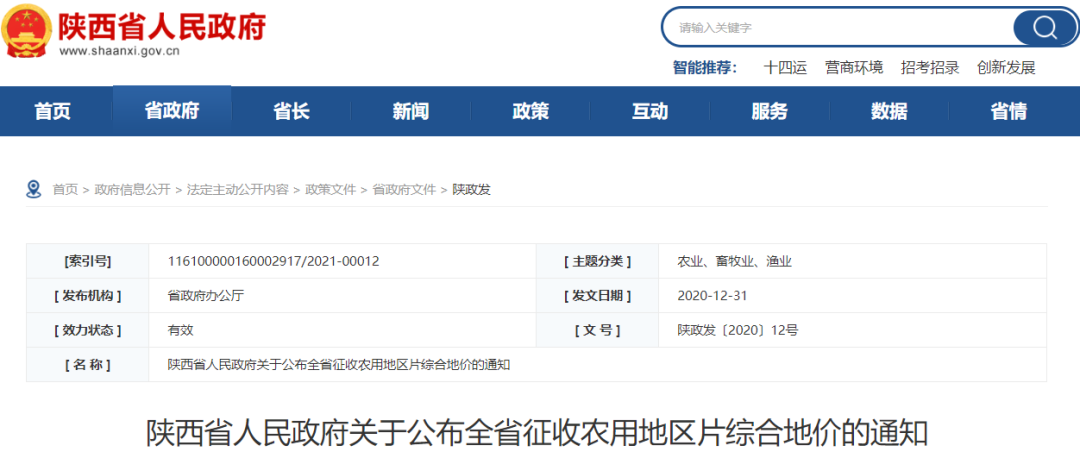Click the www.shaanxi.gov.cn URL text
The width and height of the screenshot is (1080, 452).
(x=119, y=52)
